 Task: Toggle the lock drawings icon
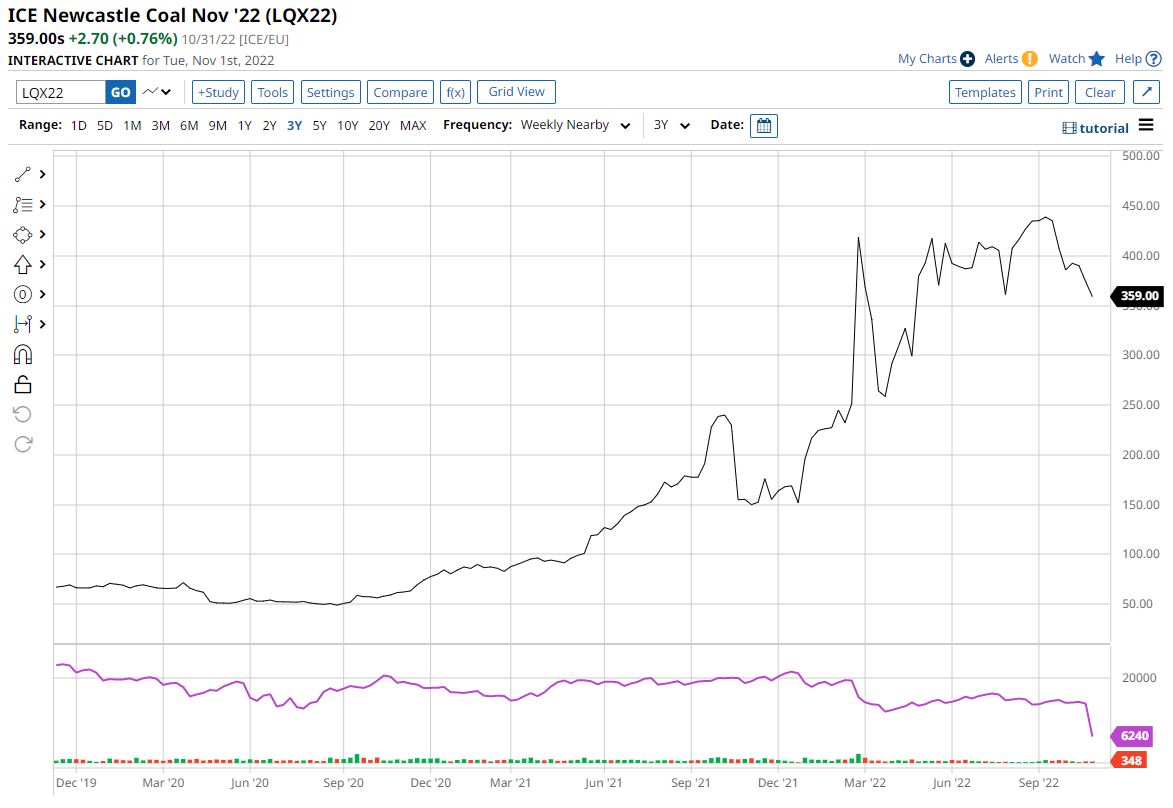[x=22, y=384]
